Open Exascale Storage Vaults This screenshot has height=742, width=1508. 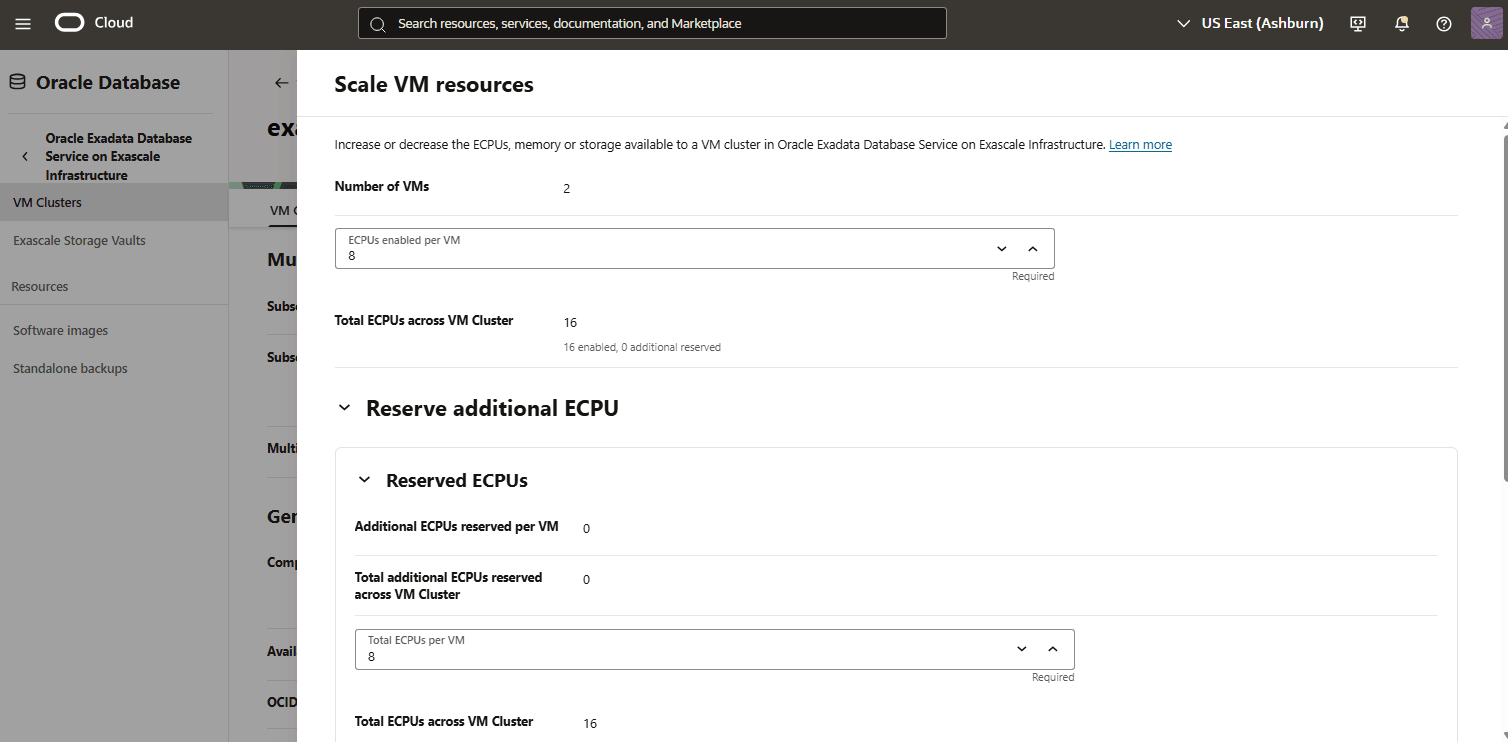pyautogui.click(x=79, y=240)
